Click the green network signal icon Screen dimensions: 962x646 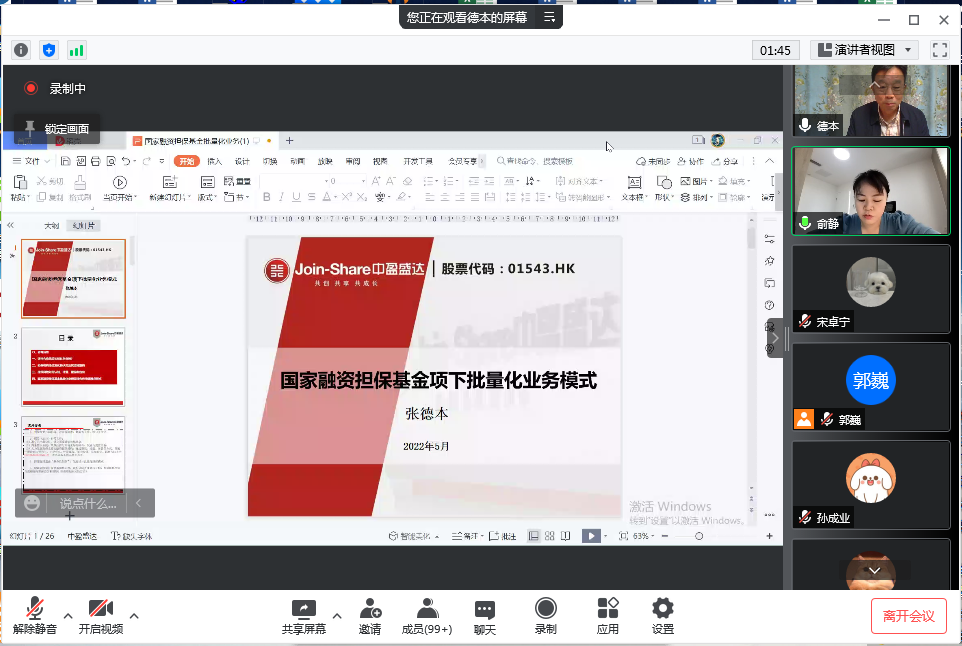[77, 50]
